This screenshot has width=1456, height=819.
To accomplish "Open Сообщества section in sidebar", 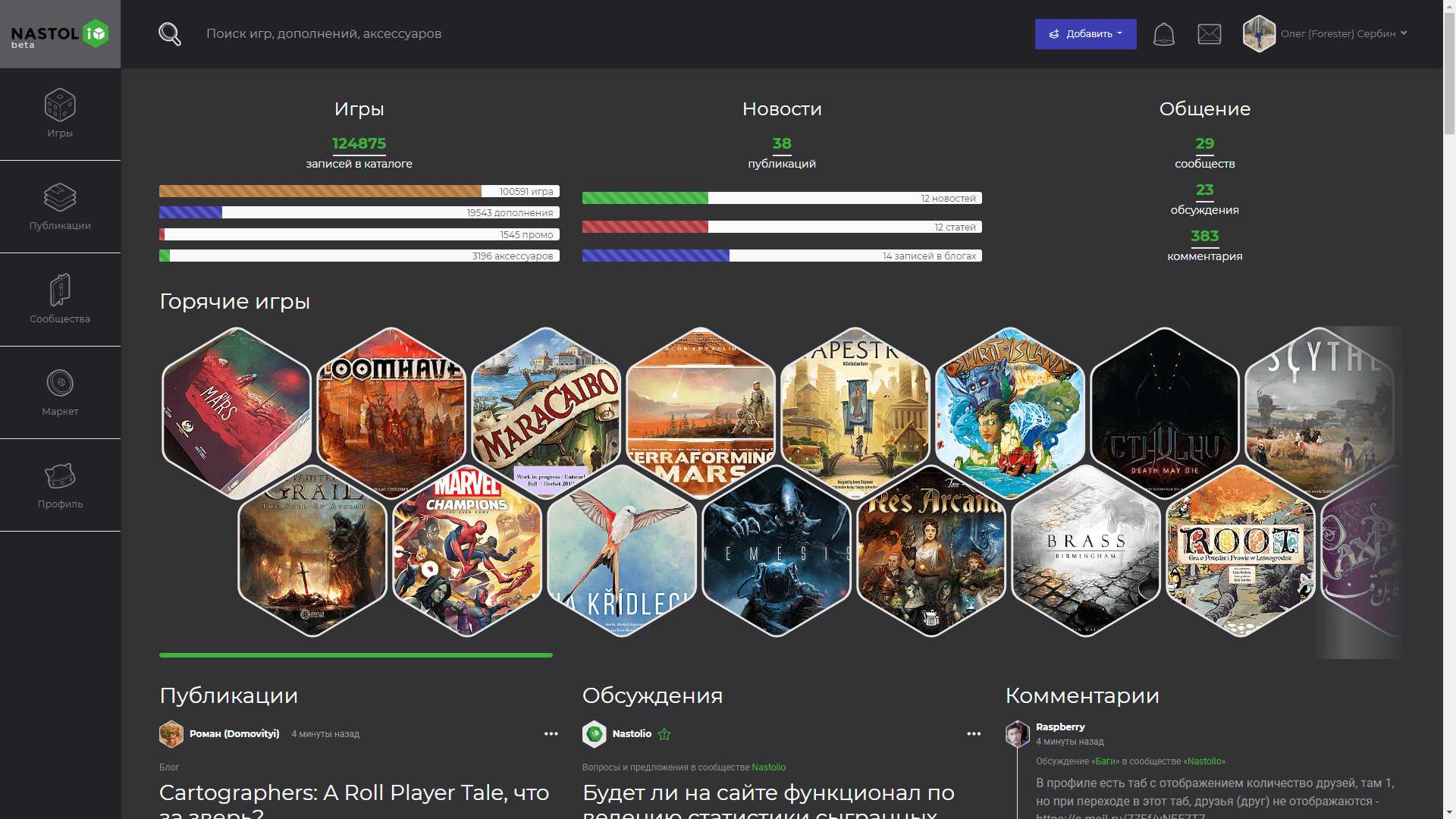I will click(x=60, y=300).
